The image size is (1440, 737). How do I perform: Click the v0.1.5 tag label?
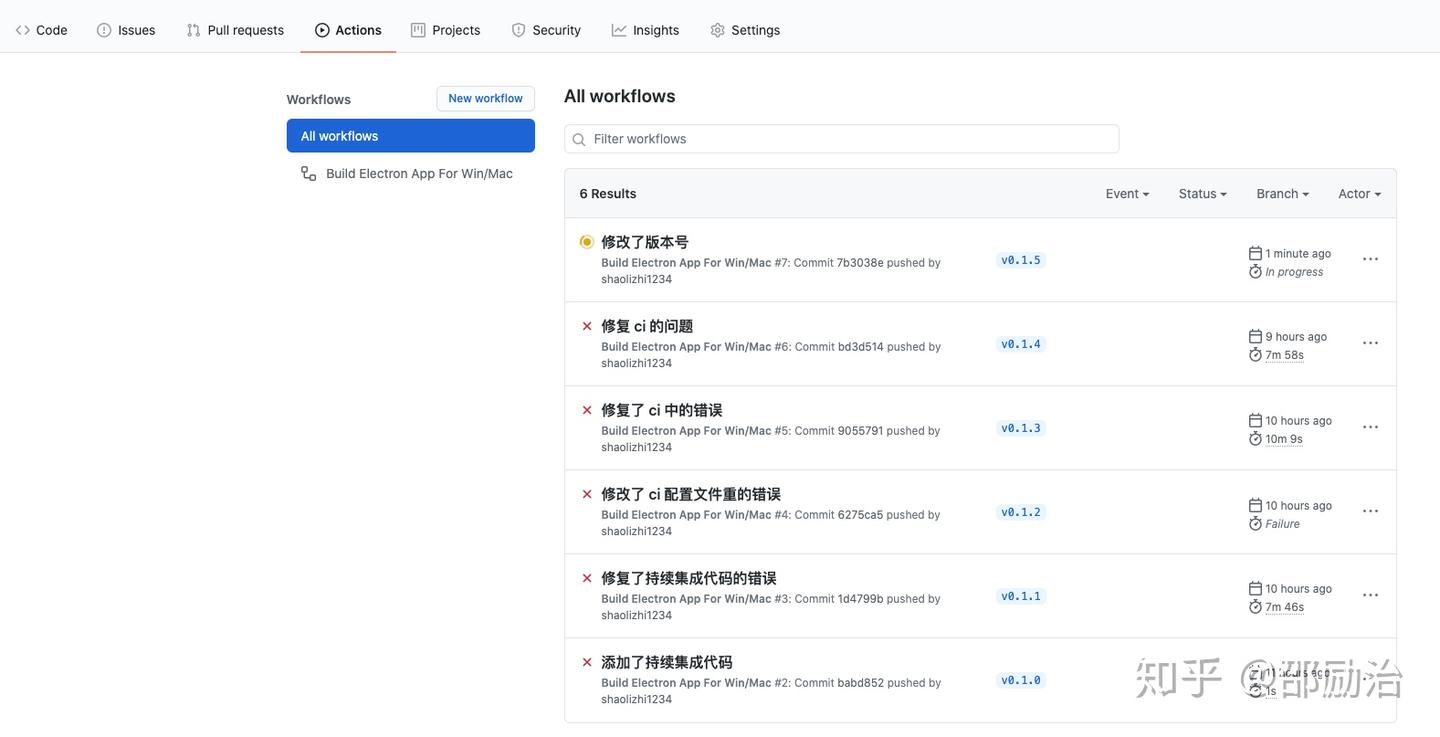[1021, 260]
